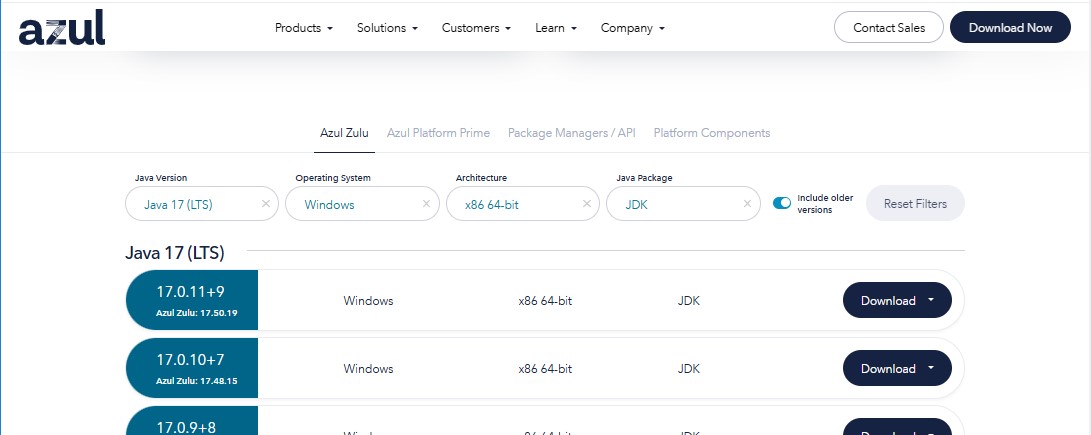Viewport: 1091px width, 435px height.
Task: Click the 17.0.11+9 version badge
Action: (x=192, y=300)
